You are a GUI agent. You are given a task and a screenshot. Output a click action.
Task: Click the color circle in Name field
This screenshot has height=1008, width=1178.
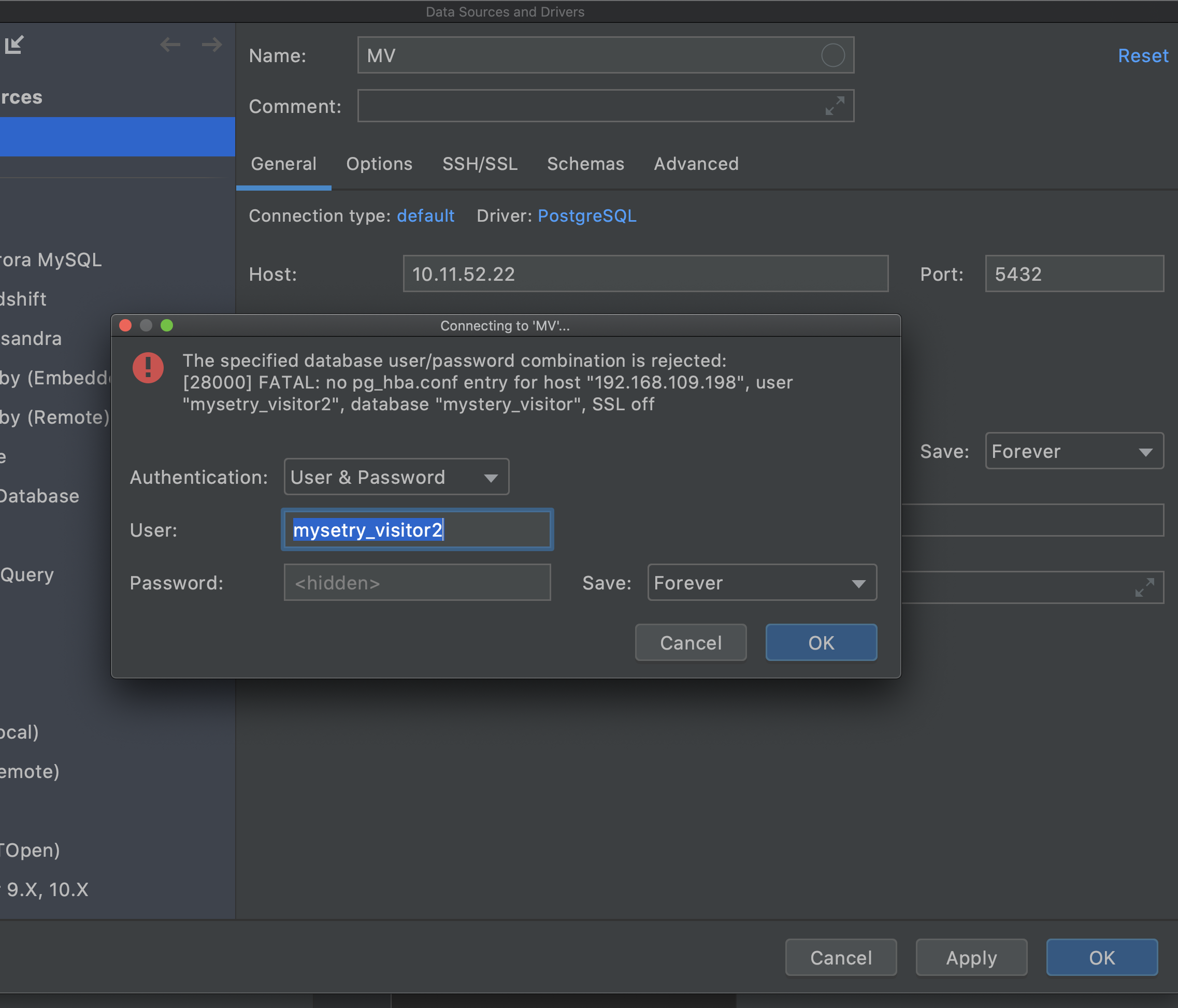click(x=832, y=56)
